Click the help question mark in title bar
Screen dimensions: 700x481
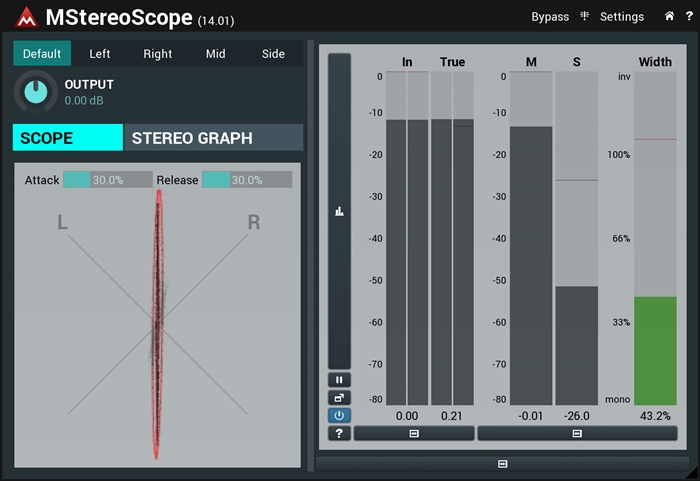pos(688,17)
